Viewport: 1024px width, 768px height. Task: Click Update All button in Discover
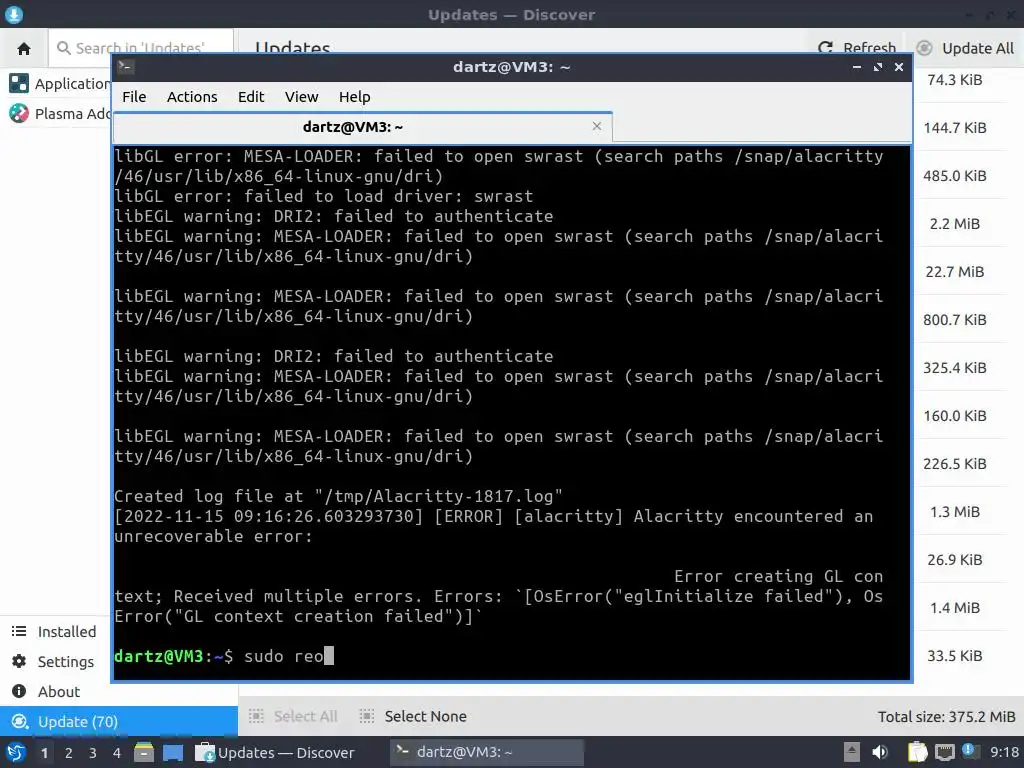(x=965, y=48)
